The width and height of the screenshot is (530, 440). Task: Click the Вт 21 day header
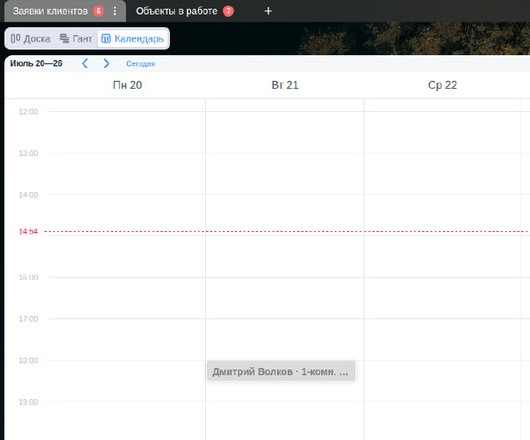pyautogui.click(x=285, y=85)
